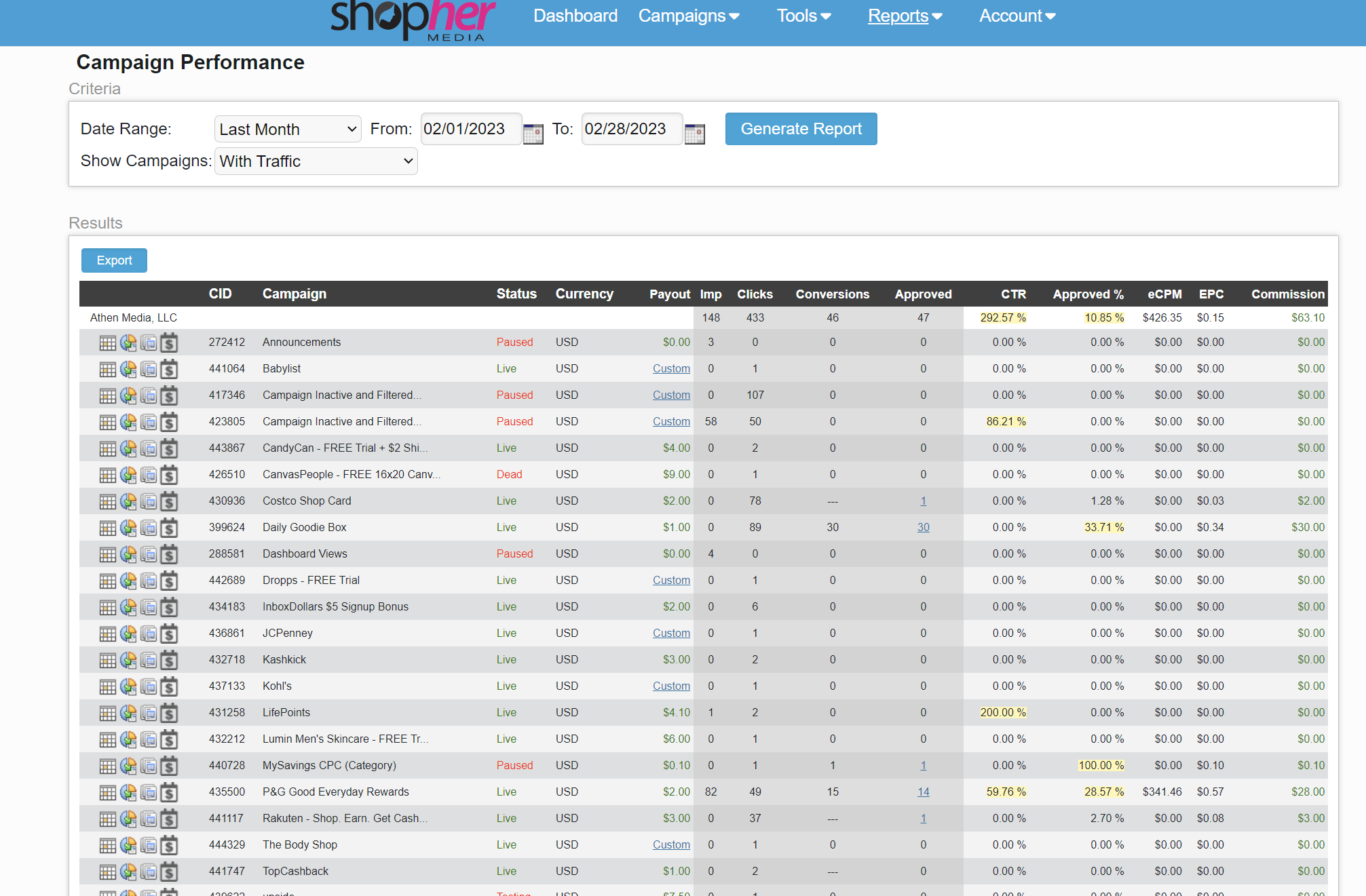The image size is (1366, 896).
Task: Open pie chart icon for Costco Shop Card
Action: 128,501
